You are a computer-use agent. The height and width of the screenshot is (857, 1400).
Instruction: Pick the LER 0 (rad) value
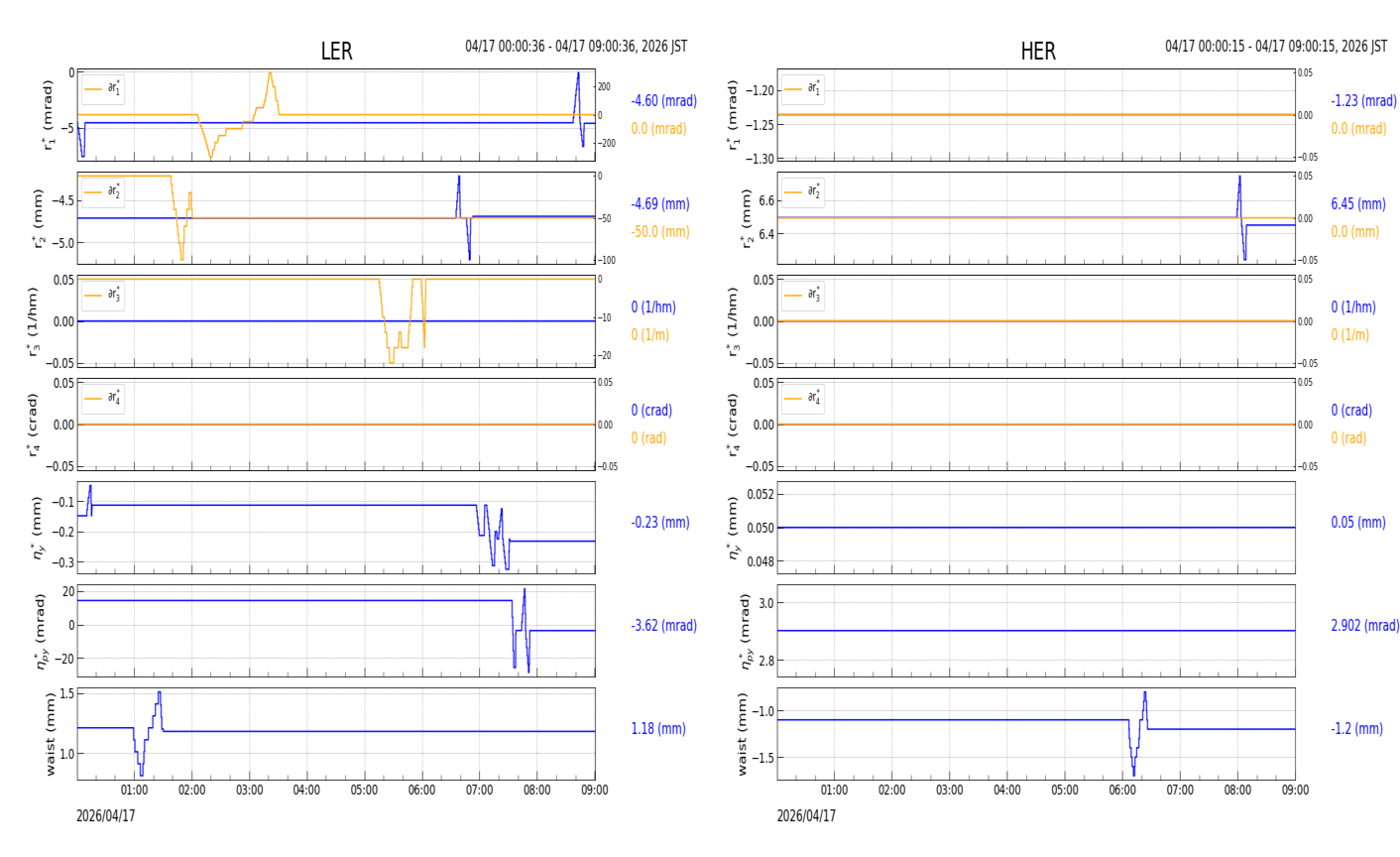[x=648, y=438]
